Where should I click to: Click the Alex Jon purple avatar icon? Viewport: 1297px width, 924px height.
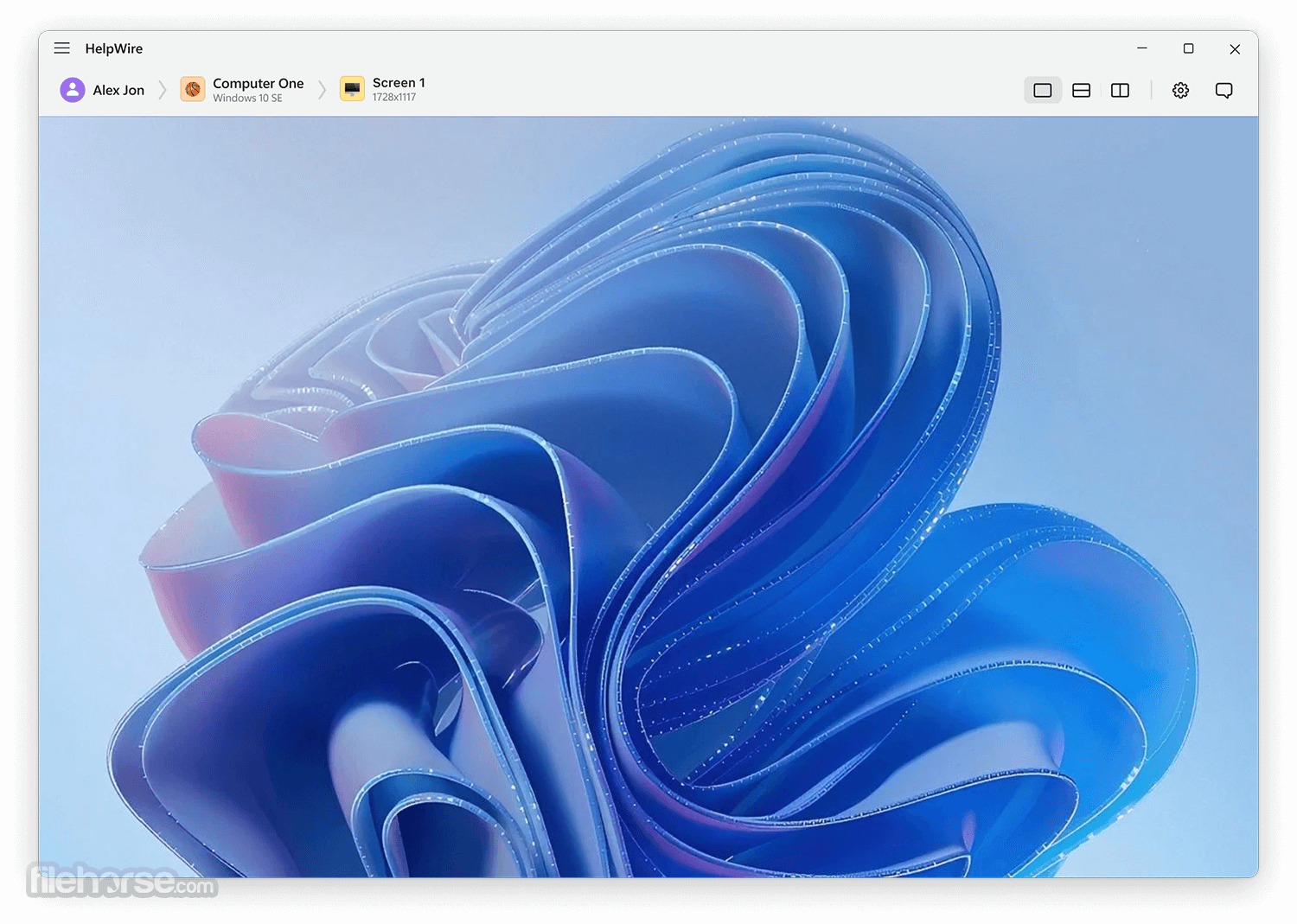pos(73,90)
